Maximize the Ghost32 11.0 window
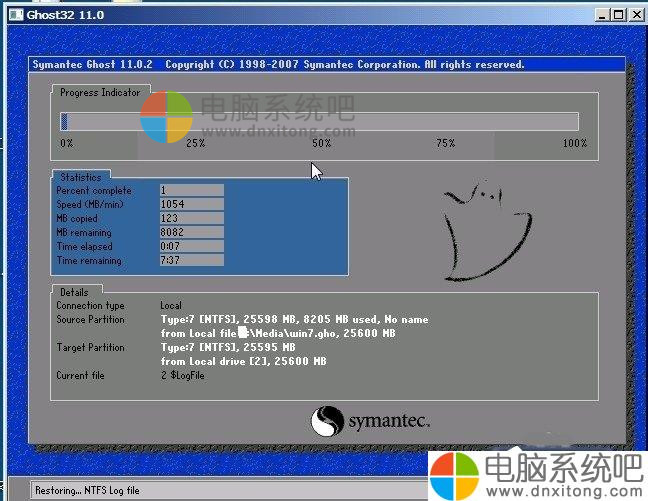 (618, 15)
